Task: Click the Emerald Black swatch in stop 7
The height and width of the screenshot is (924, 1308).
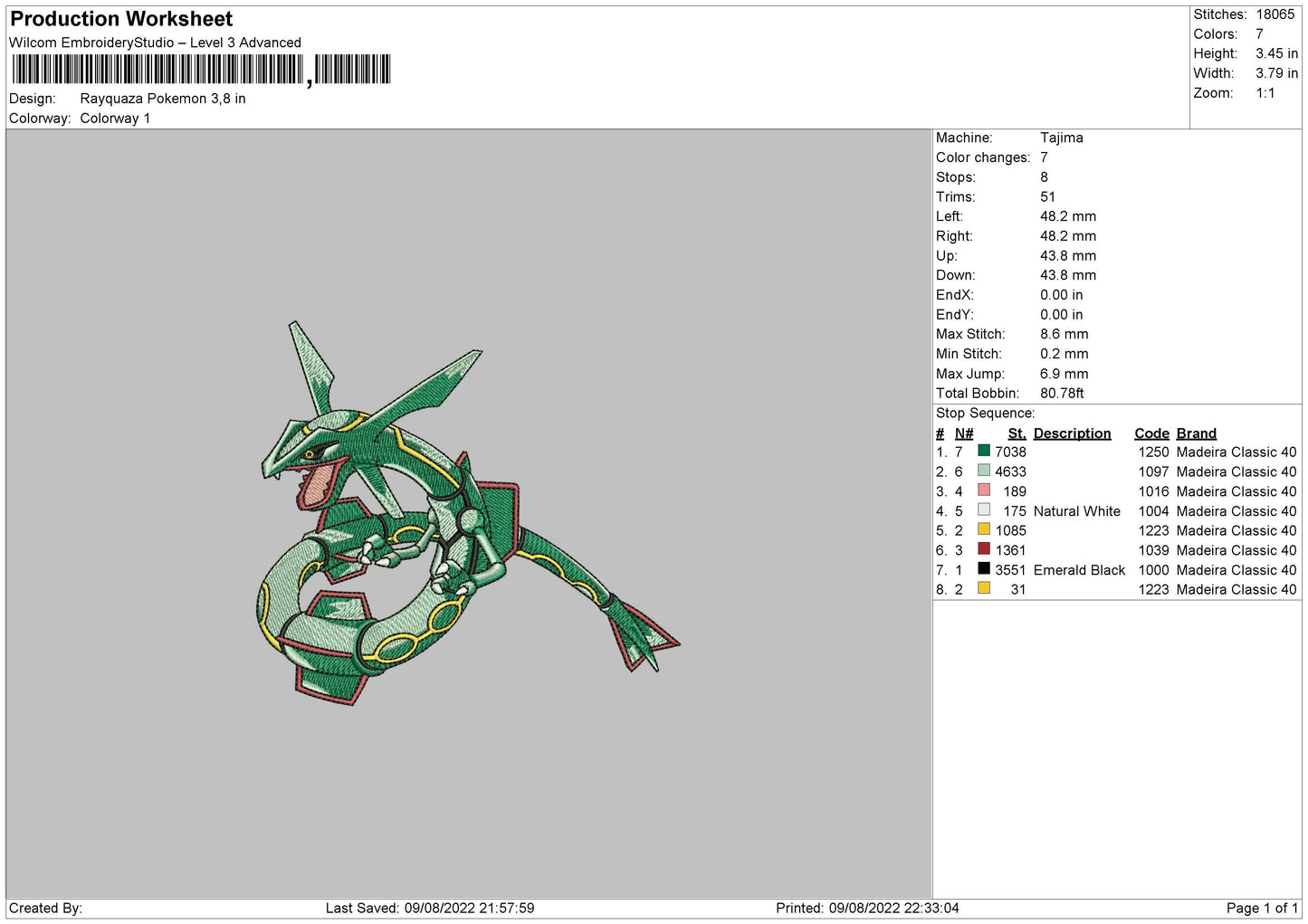Action: pyautogui.click(x=984, y=569)
